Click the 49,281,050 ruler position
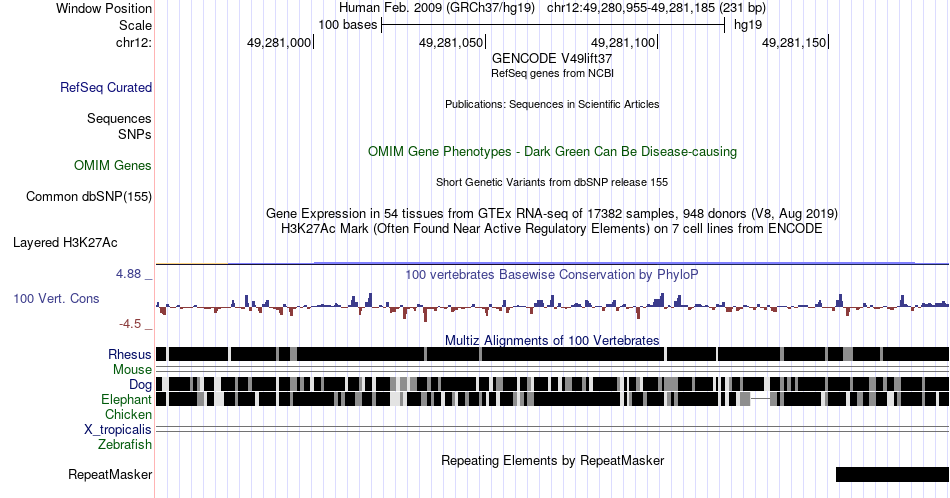The width and height of the screenshot is (950, 498). coord(451,43)
